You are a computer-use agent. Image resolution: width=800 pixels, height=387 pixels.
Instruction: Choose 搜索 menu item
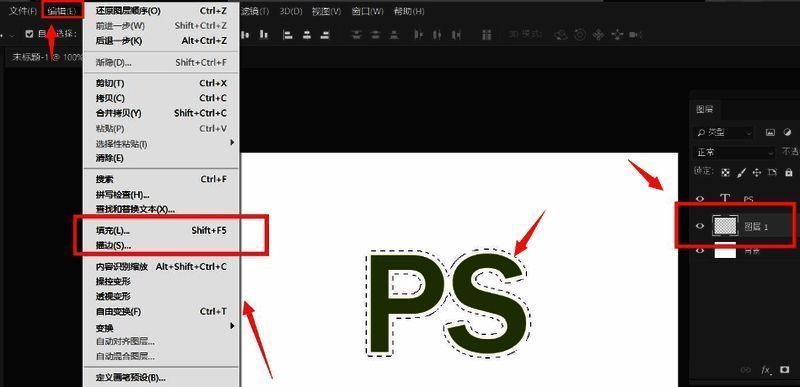click(161, 179)
